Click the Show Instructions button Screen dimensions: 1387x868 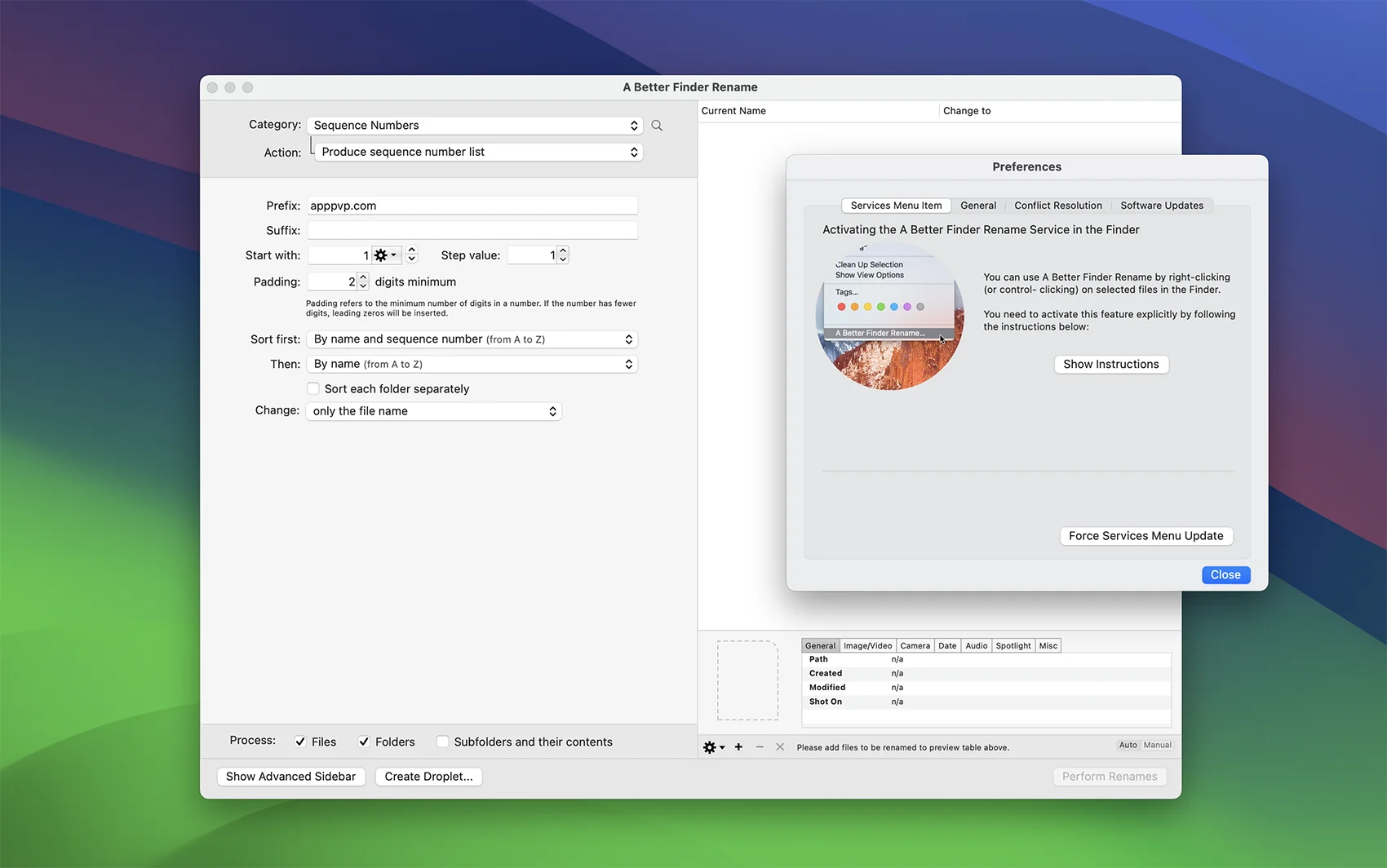point(1111,365)
